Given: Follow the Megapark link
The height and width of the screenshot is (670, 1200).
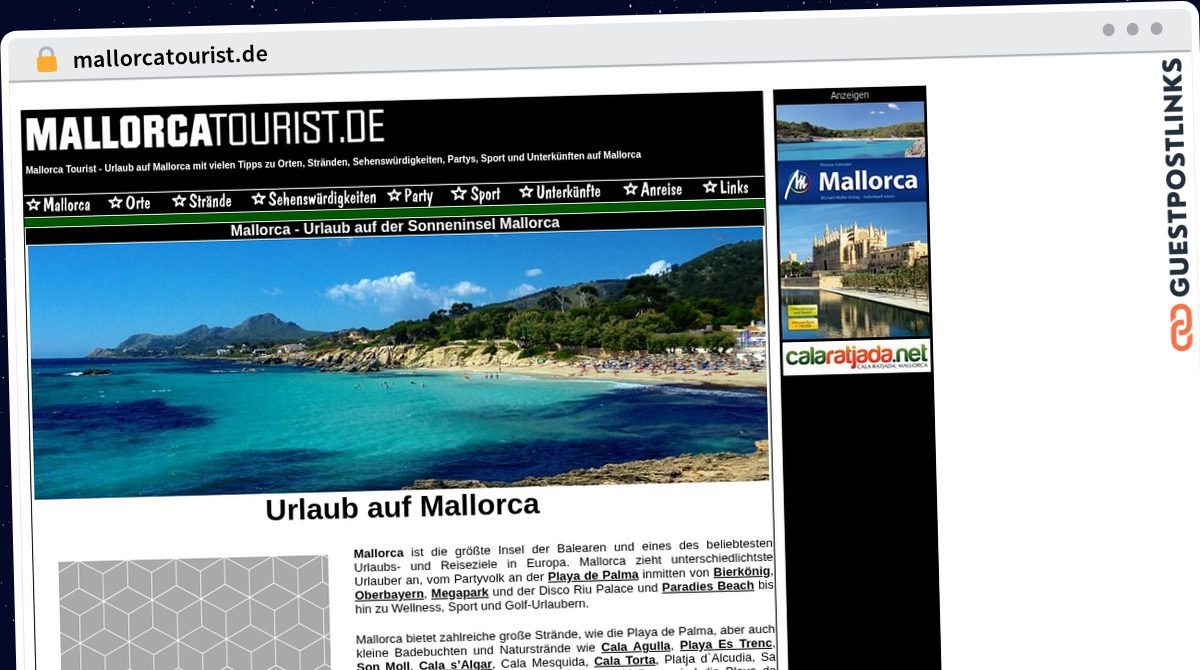Looking at the screenshot, I should [460, 593].
